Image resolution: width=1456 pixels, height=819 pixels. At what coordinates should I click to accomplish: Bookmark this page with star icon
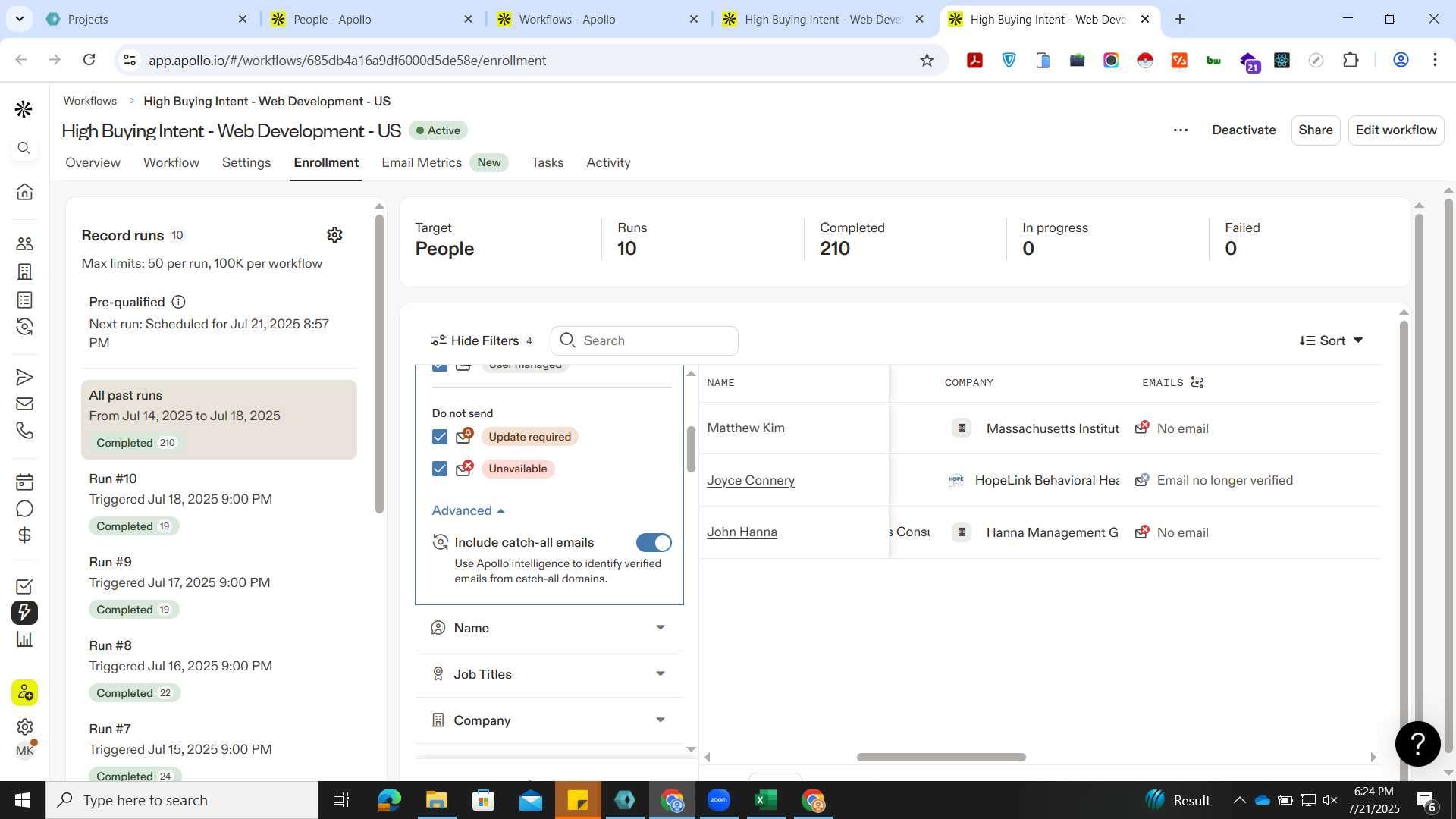click(x=927, y=60)
